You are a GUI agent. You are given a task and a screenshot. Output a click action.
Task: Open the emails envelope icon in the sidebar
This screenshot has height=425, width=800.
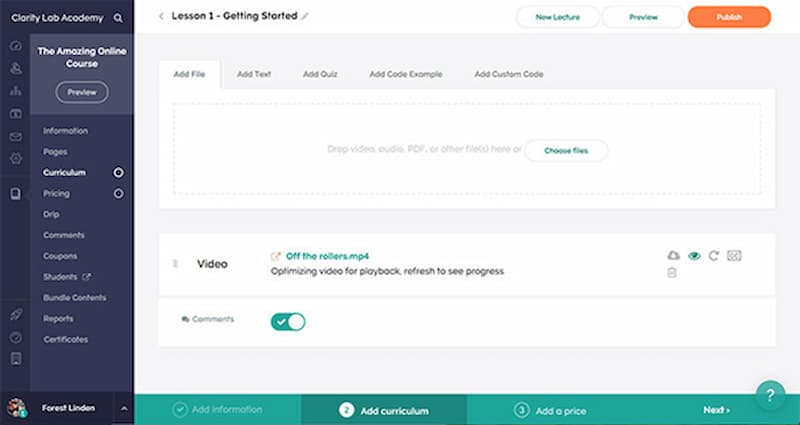(x=16, y=137)
